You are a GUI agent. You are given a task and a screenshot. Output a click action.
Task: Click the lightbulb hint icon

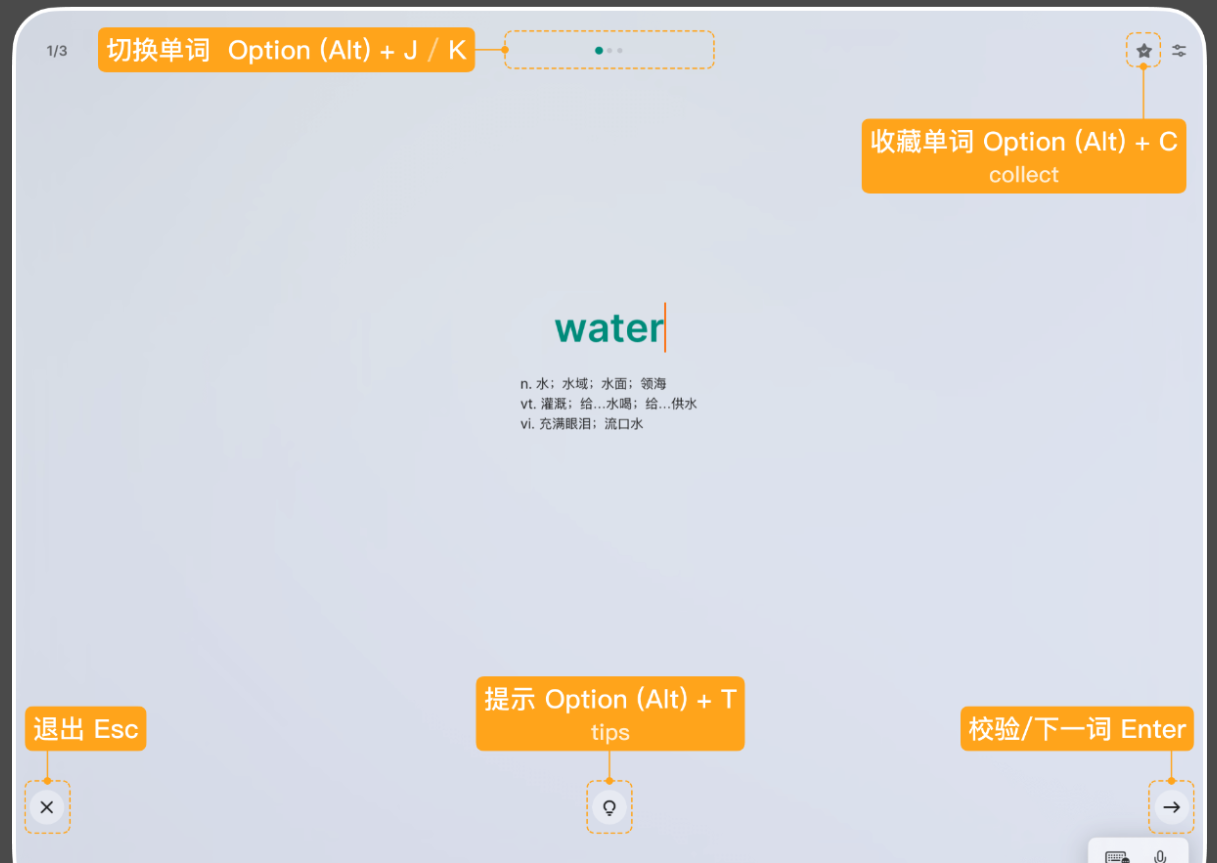pyautogui.click(x=609, y=807)
